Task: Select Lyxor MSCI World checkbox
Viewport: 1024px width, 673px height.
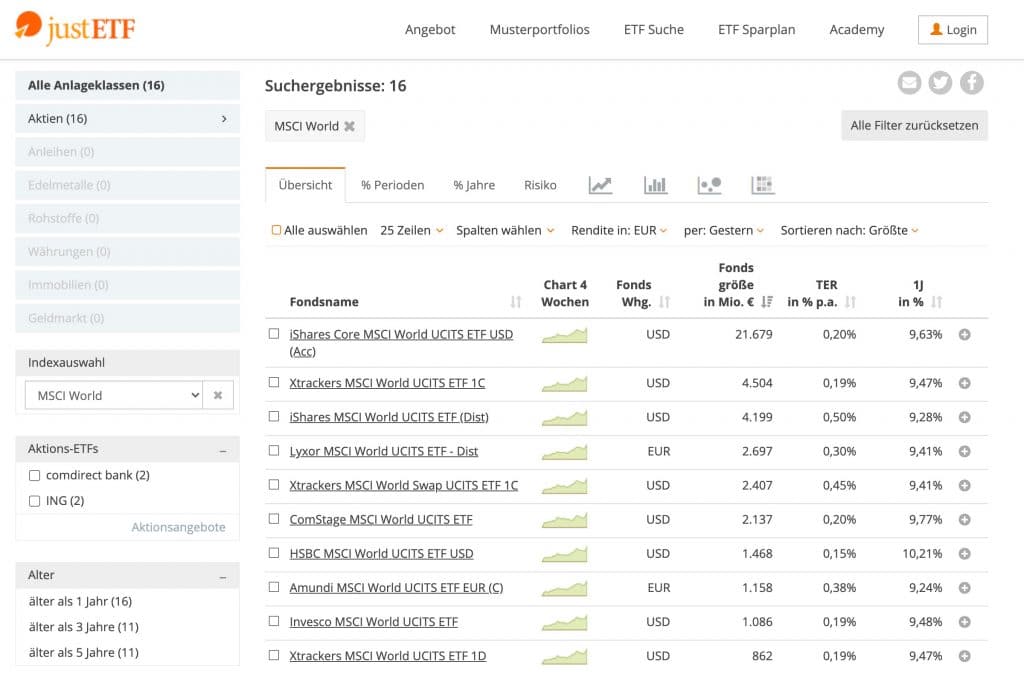Action: point(274,450)
